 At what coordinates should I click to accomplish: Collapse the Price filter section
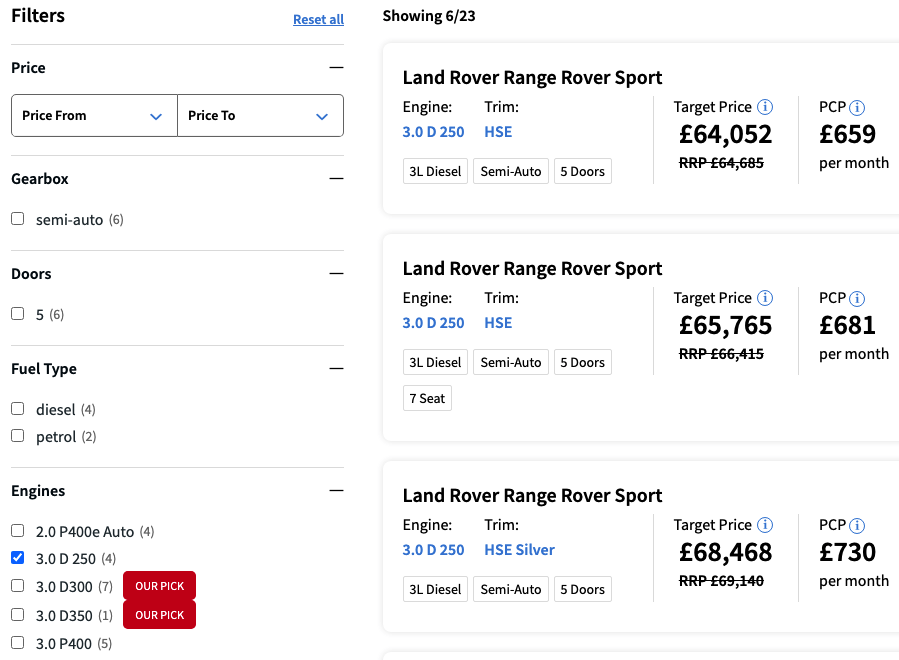coord(337,68)
